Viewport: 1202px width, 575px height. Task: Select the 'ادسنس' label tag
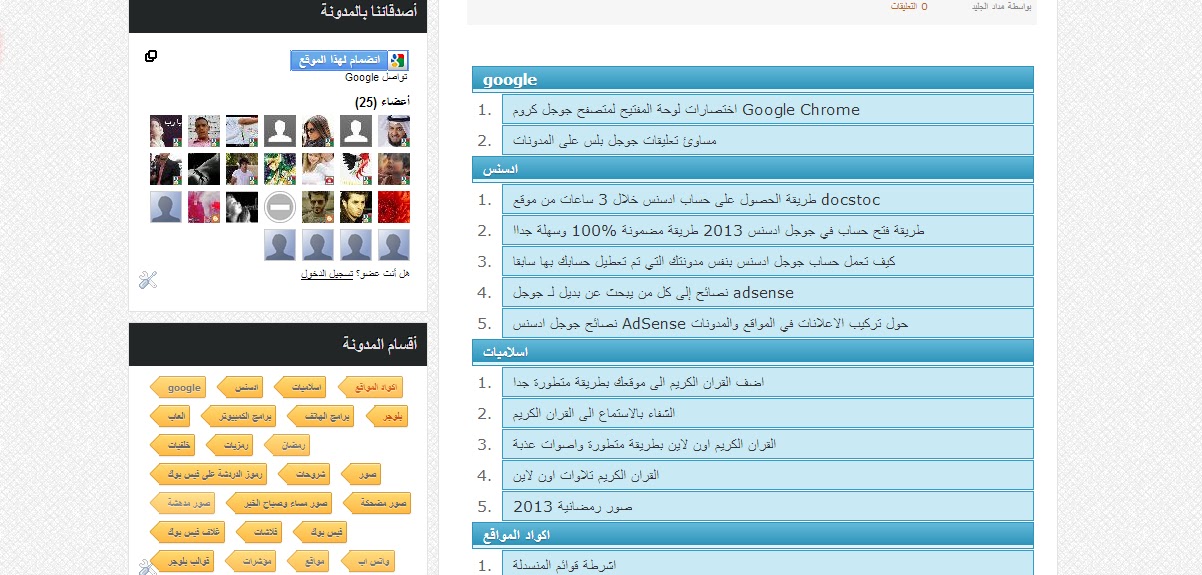[x=242, y=387]
